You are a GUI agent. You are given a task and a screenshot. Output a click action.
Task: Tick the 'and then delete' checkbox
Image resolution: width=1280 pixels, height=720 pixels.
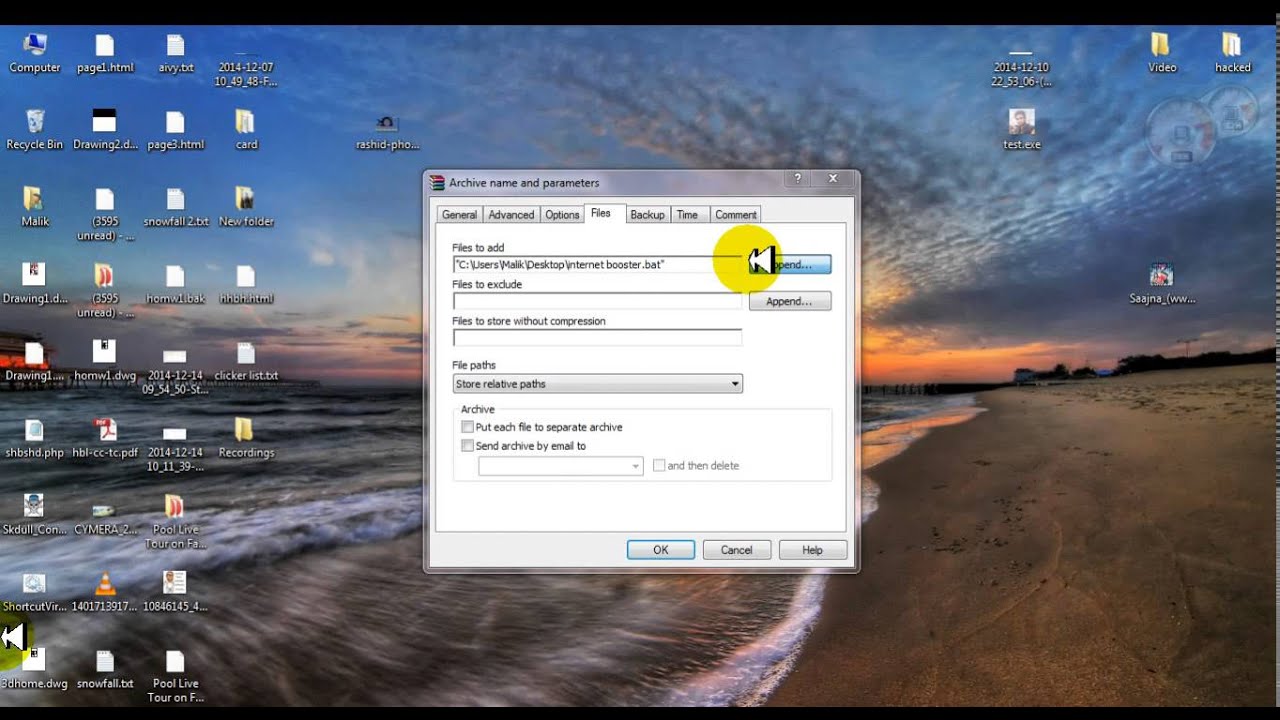point(659,466)
